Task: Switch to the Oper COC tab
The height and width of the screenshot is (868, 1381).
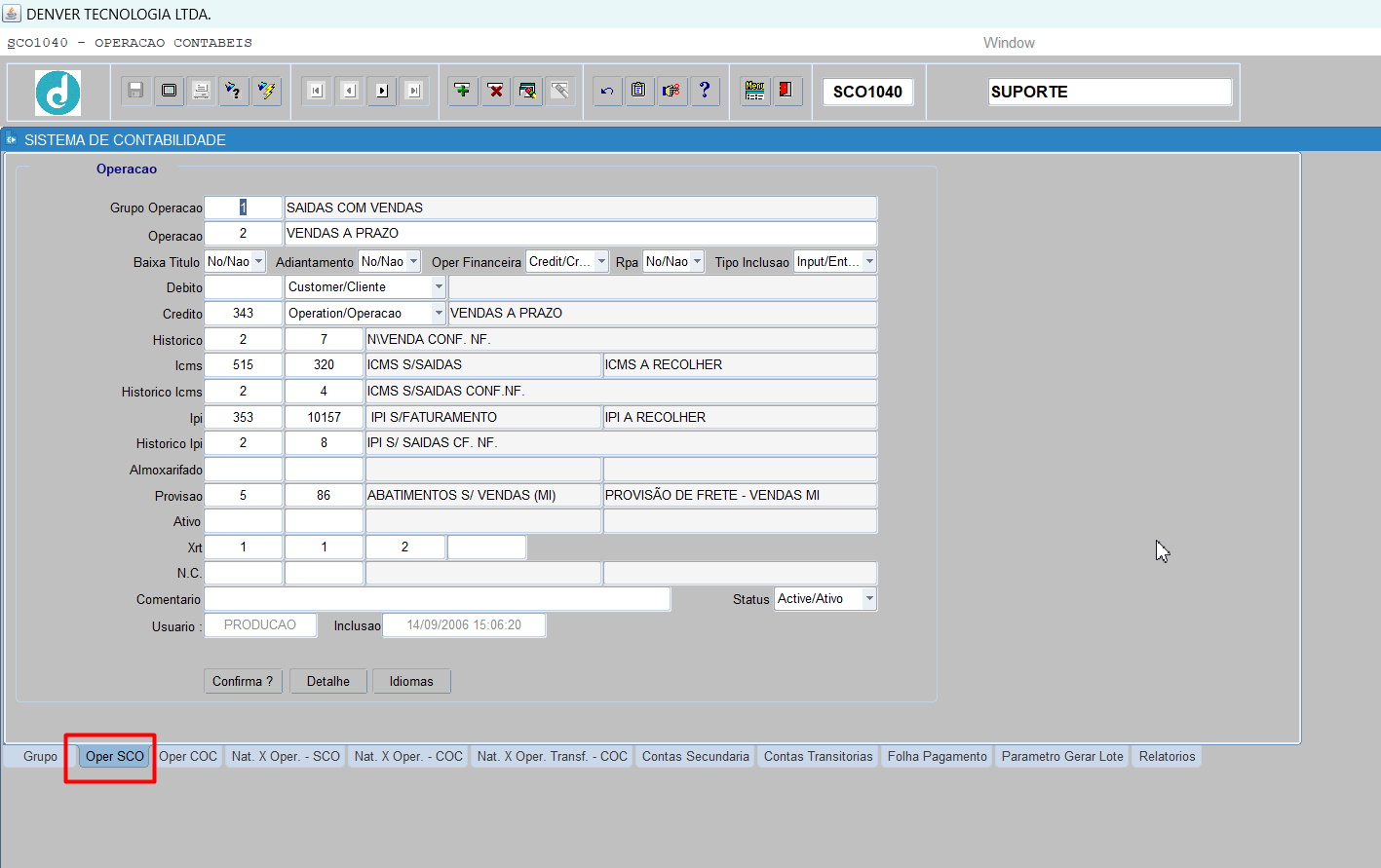Action: tap(188, 756)
